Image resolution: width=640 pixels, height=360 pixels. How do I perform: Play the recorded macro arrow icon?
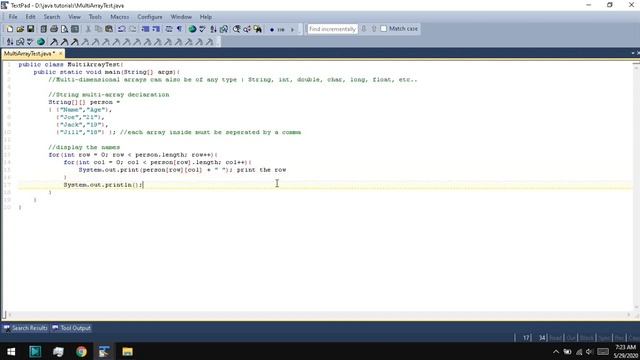(x=292, y=29)
